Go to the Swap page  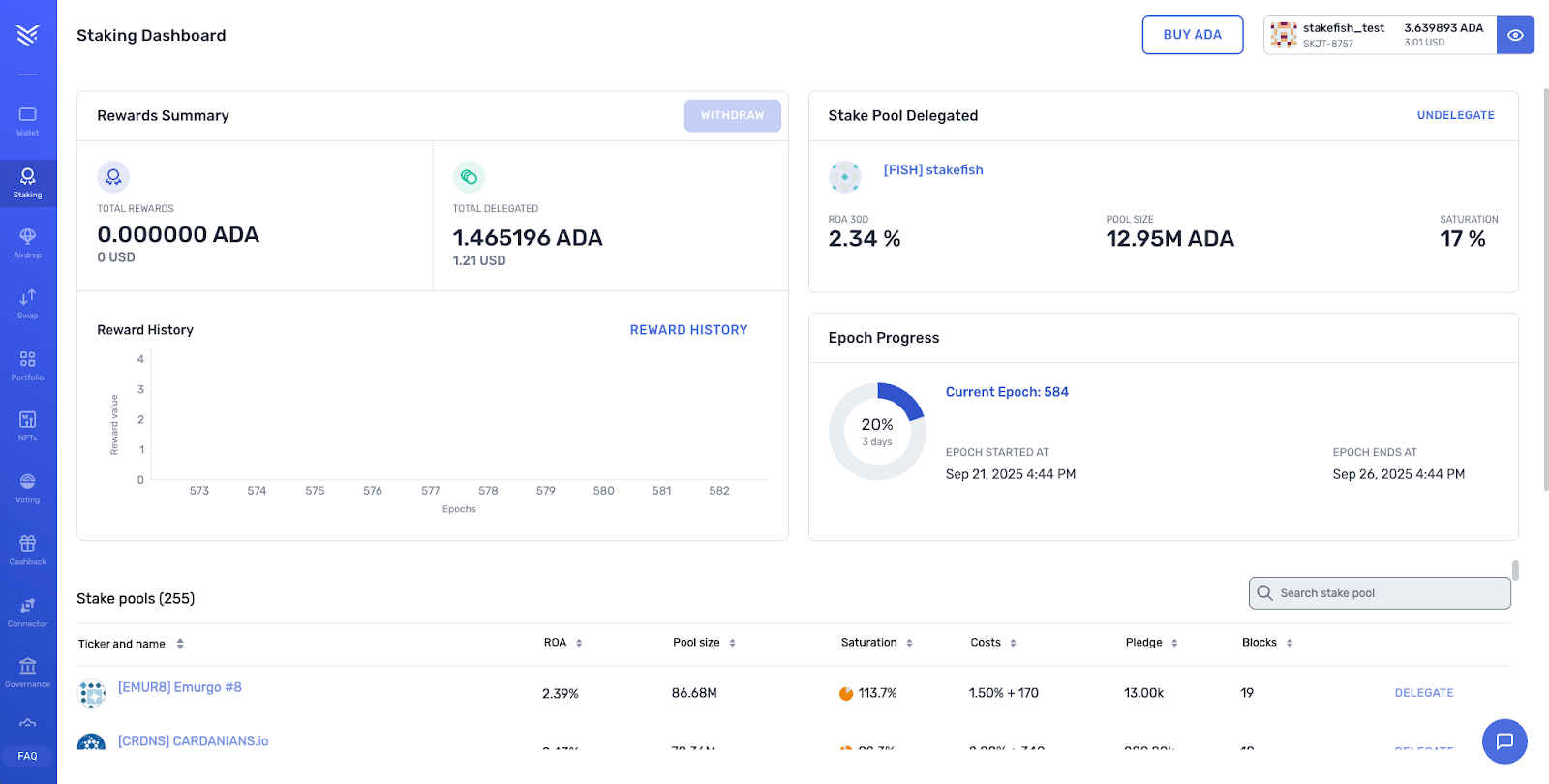(x=28, y=303)
